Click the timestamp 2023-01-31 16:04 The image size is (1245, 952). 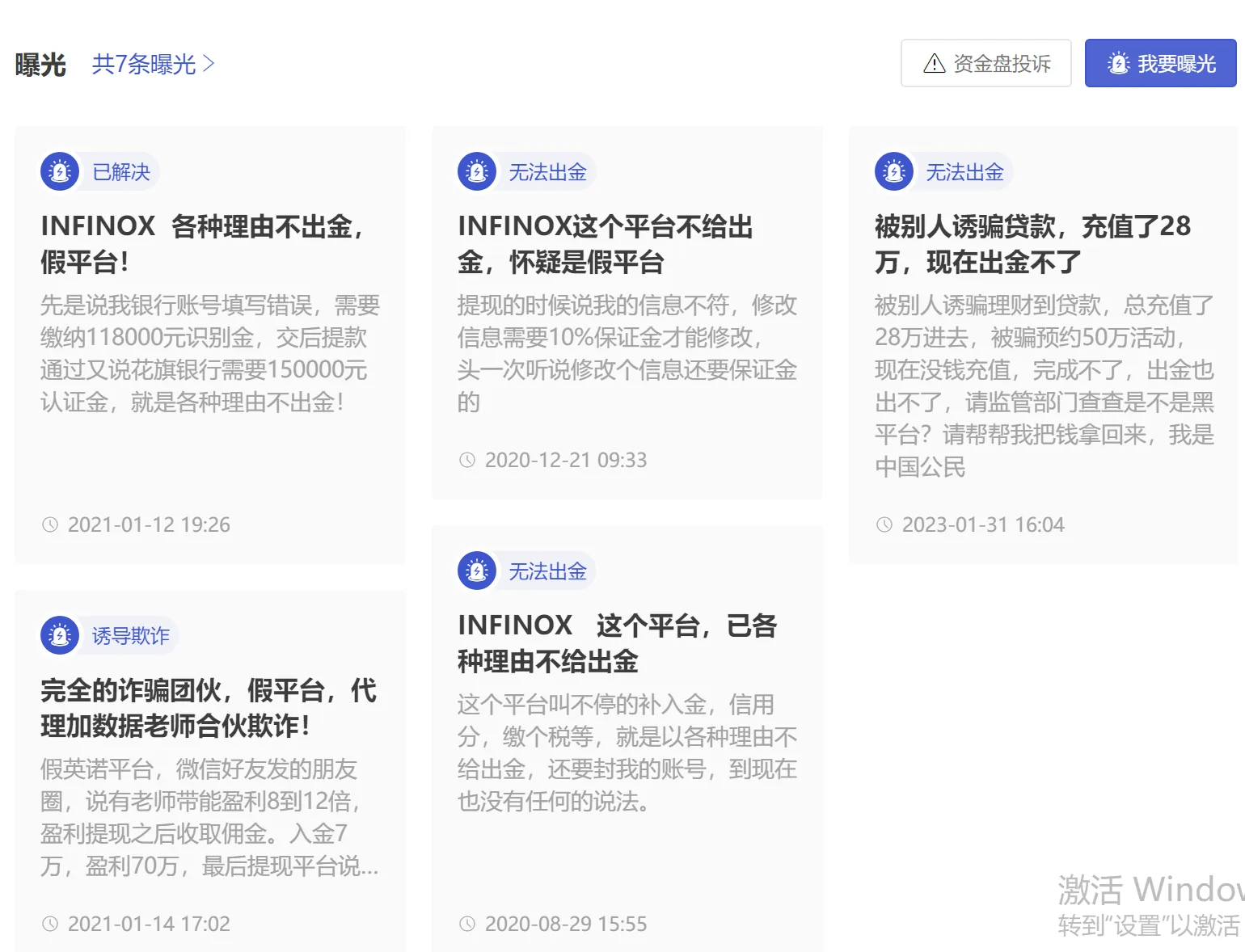click(983, 524)
